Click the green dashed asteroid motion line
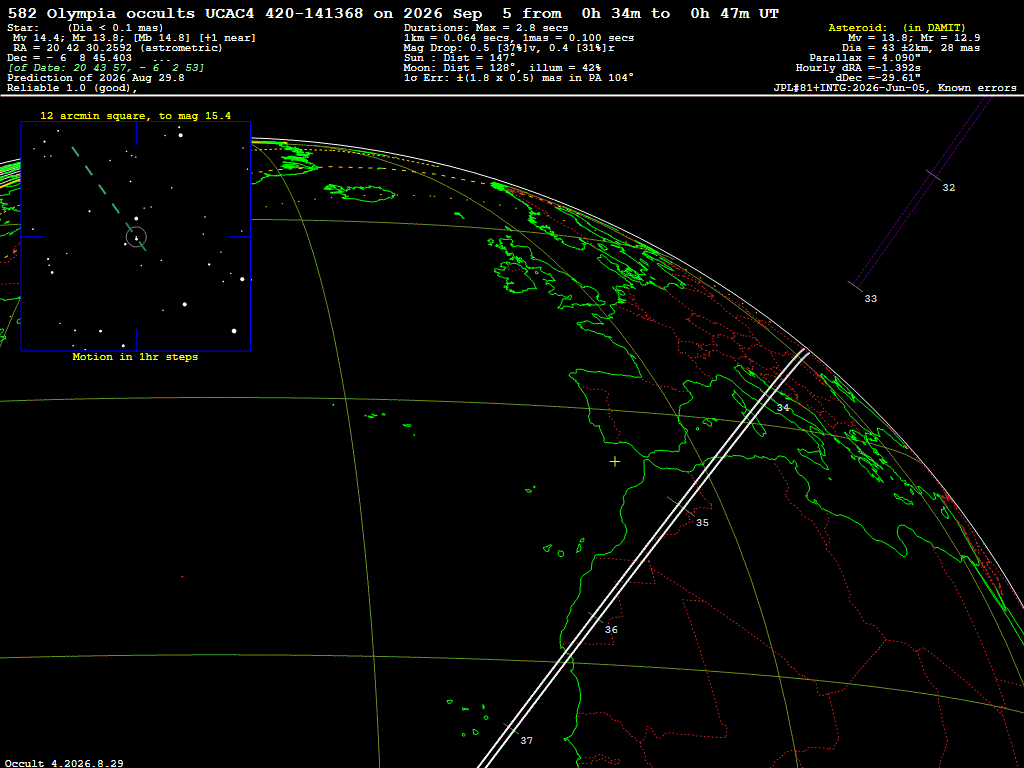Image resolution: width=1024 pixels, height=768 pixels. pyautogui.click(x=108, y=199)
